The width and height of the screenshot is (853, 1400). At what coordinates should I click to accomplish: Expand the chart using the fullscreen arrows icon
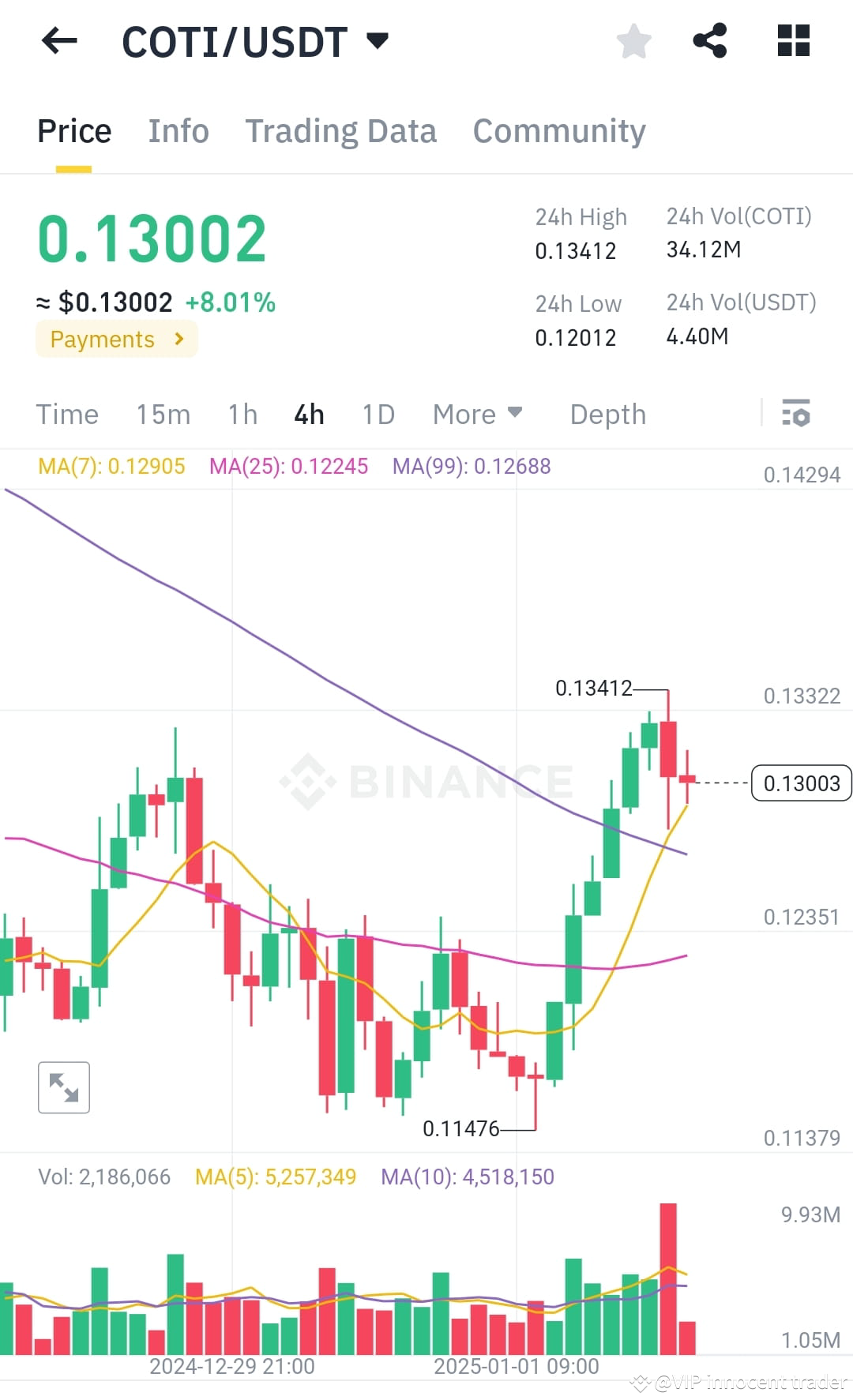64,1087
